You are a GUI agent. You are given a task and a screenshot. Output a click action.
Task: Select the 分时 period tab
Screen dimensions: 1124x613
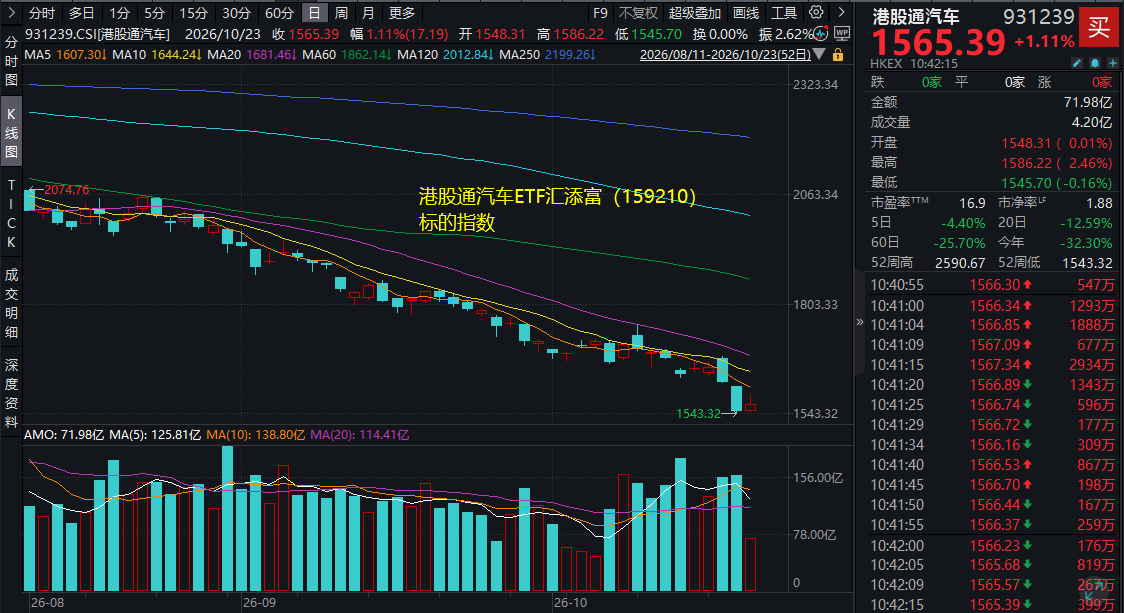42,13
